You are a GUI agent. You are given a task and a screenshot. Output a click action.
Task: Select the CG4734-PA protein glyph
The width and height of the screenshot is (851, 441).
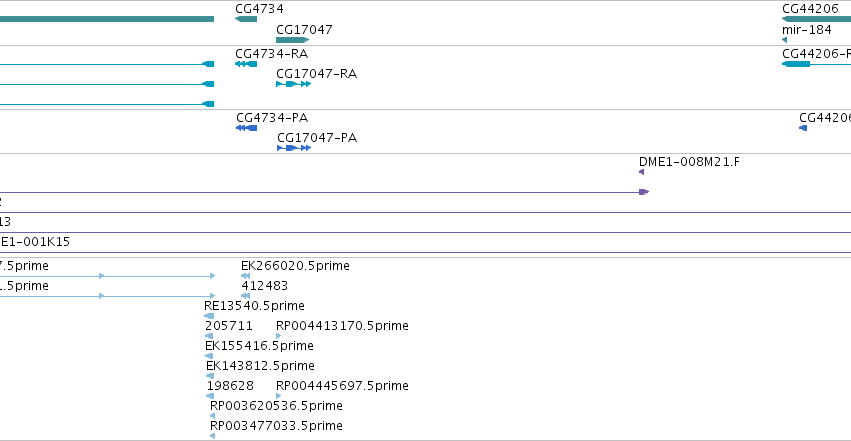point(246,128)
